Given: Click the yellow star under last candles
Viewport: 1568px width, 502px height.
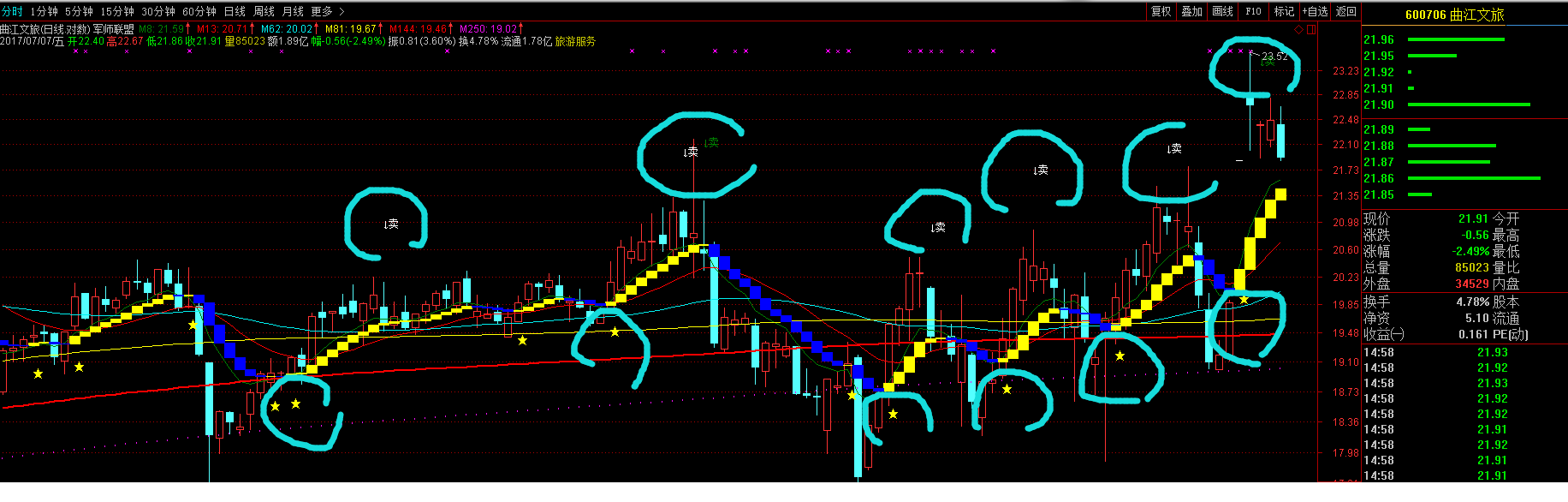Looking at the screenshot, I should click(x=1244, y=300).
